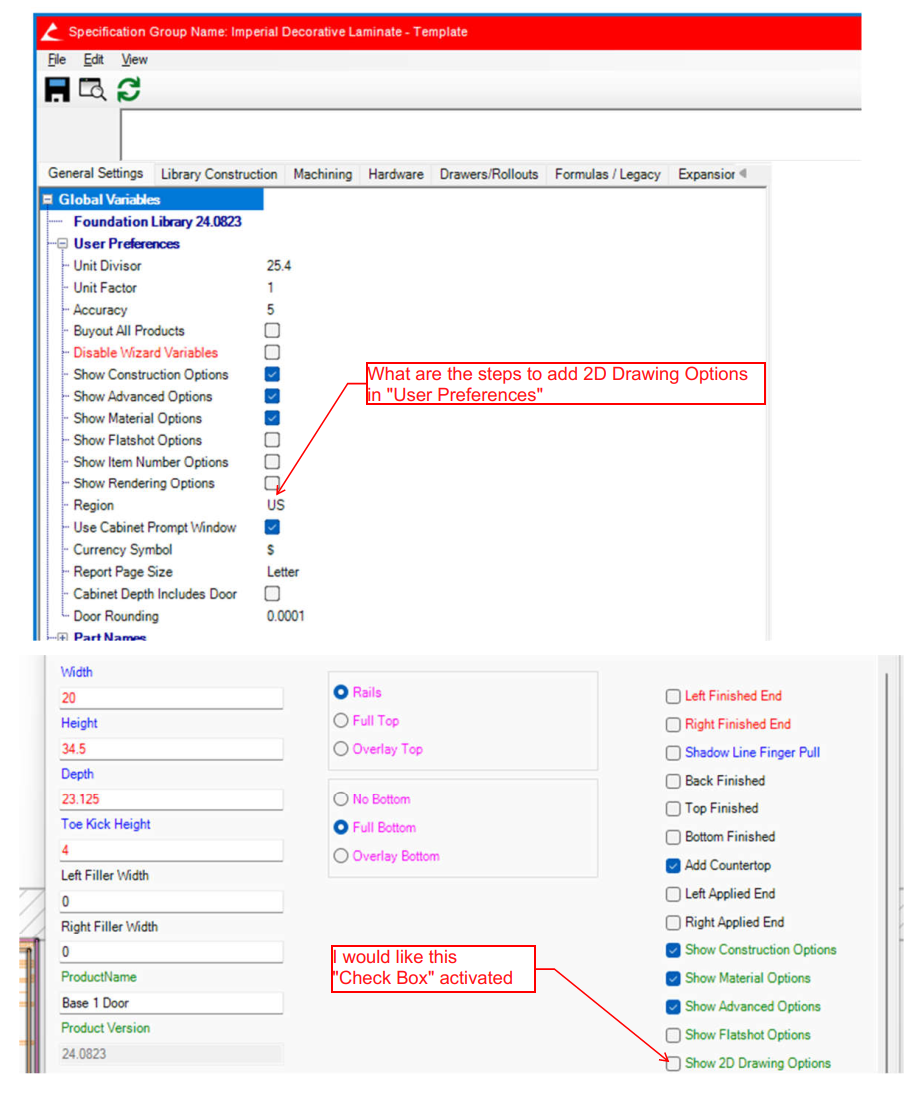This screenshot has width=920, height=1118.
Task: Uncheck Use Cabinet Prompt Window
Action: click(x=272, y=528)
